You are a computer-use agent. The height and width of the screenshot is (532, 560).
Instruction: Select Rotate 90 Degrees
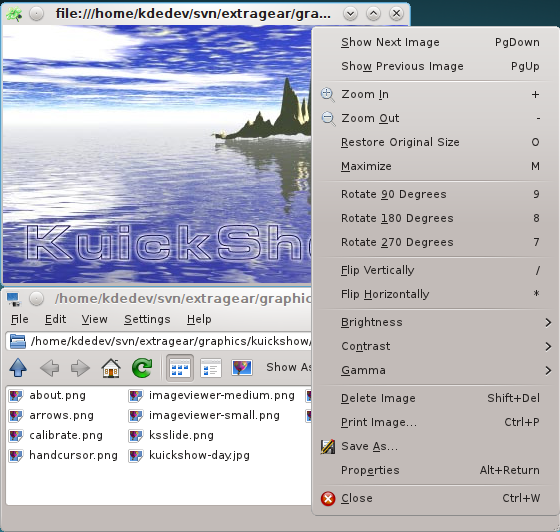436,194
